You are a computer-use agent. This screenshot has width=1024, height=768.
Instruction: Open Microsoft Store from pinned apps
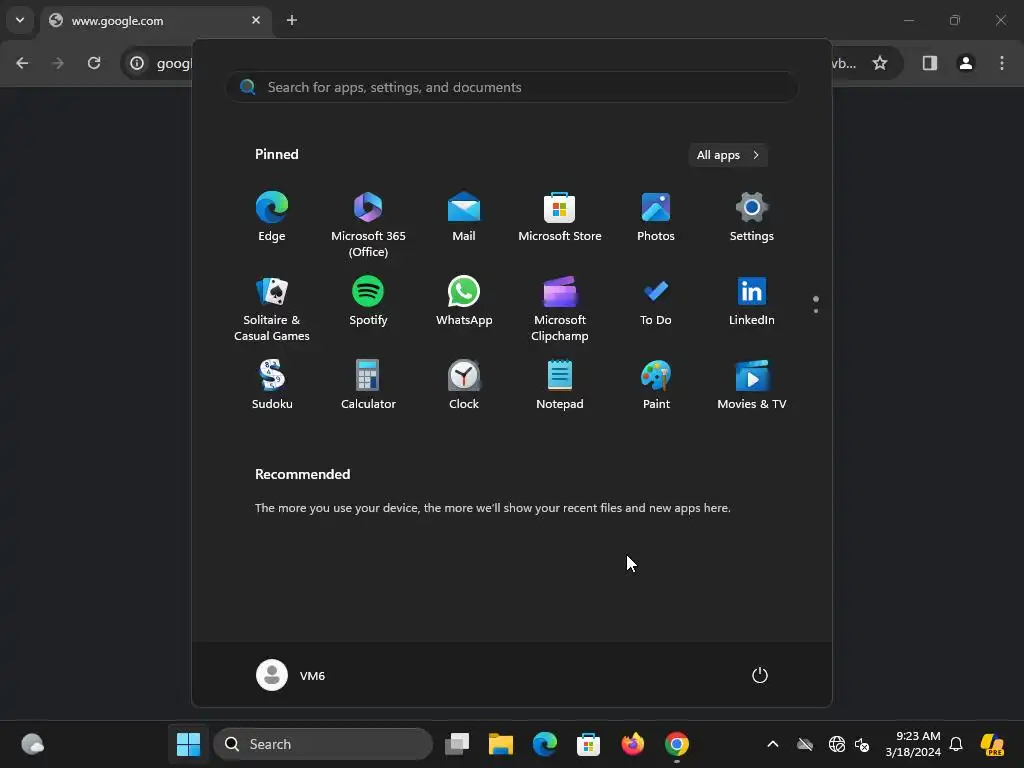point(560,217)
